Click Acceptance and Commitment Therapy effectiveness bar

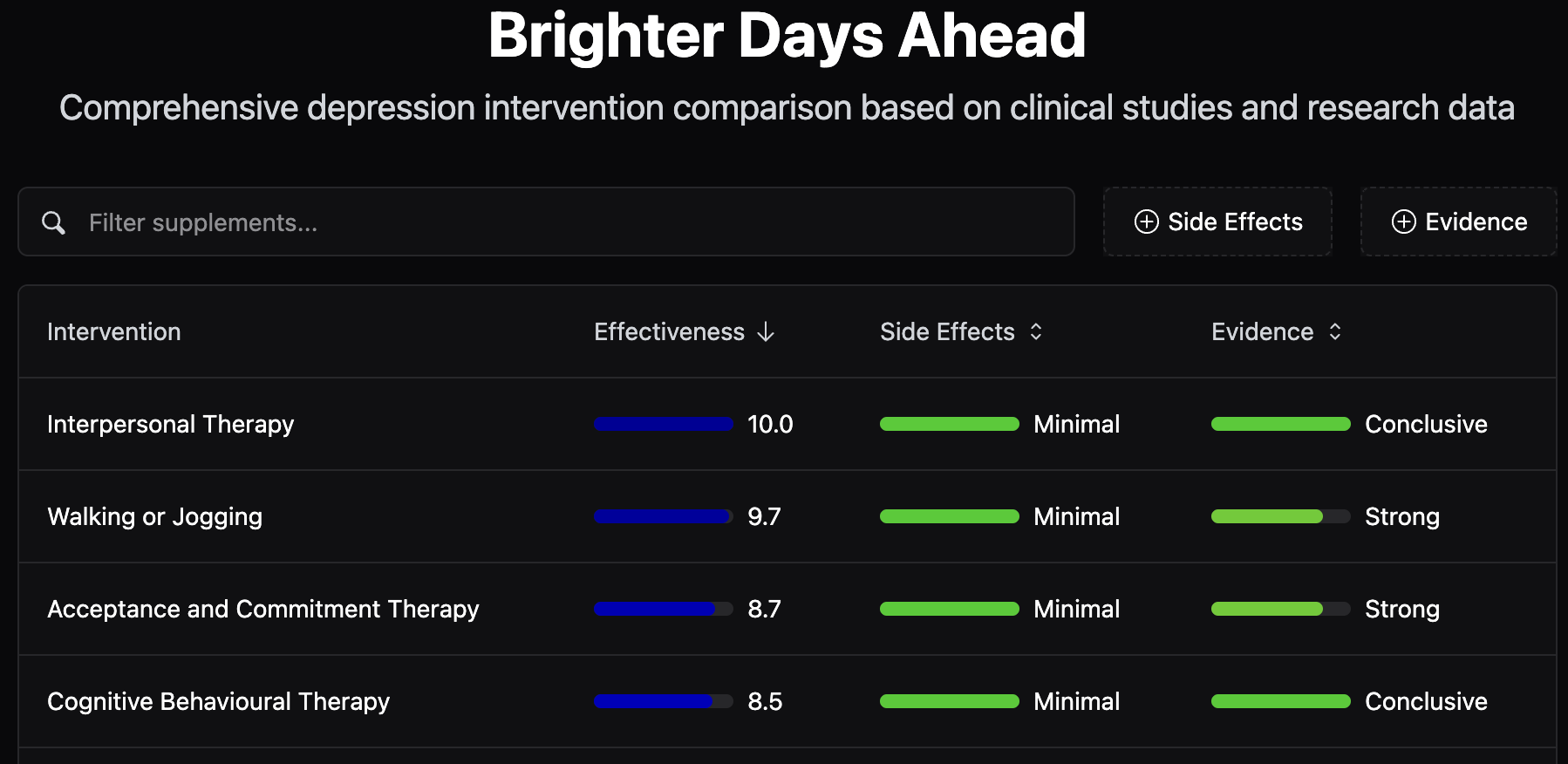click(664, 609)
